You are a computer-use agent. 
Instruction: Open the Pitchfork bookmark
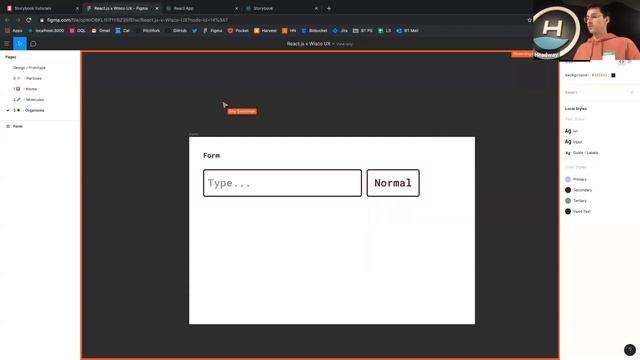tap(148, 31)
